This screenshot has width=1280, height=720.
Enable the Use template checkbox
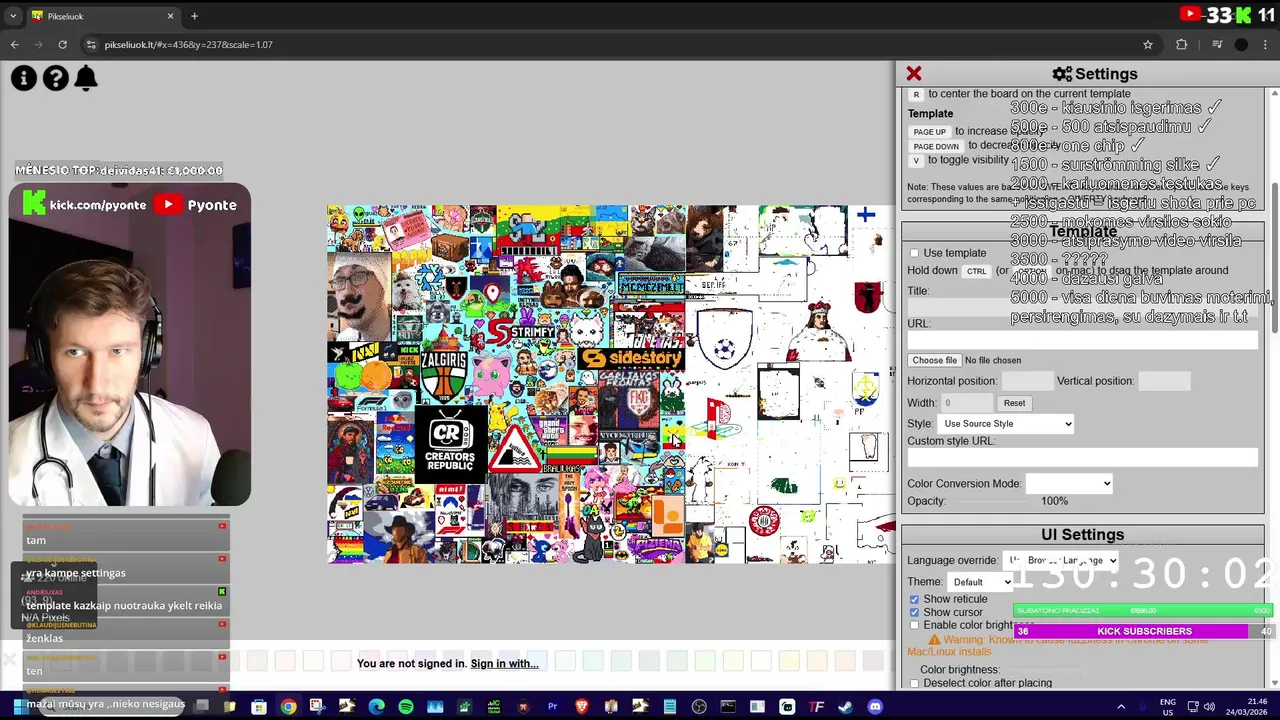pos(914,253)
